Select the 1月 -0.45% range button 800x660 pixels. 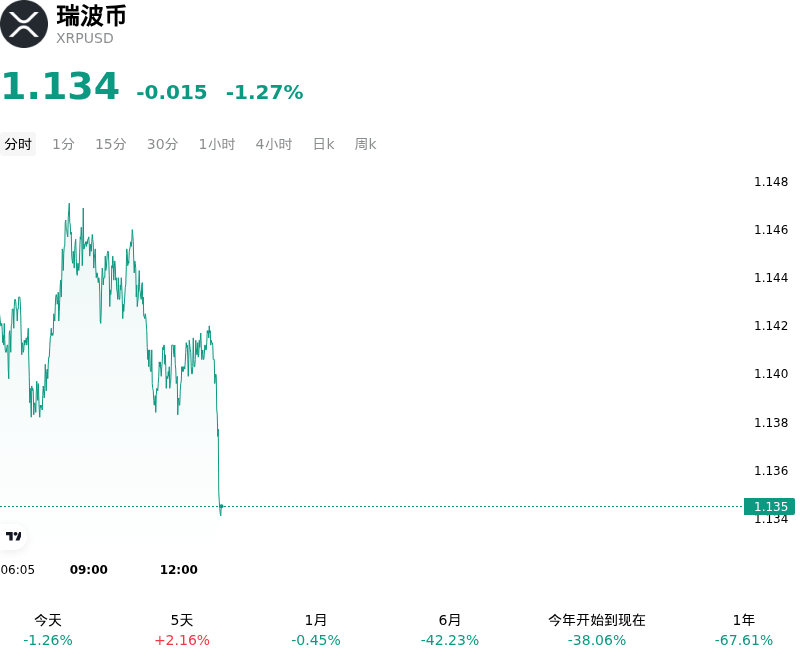[316, 630]
